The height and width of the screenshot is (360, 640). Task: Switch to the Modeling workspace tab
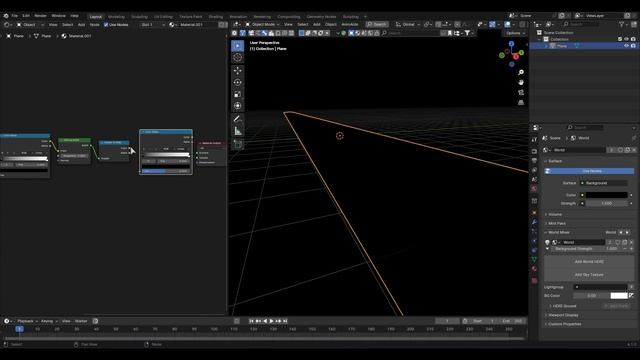[116, 17]
